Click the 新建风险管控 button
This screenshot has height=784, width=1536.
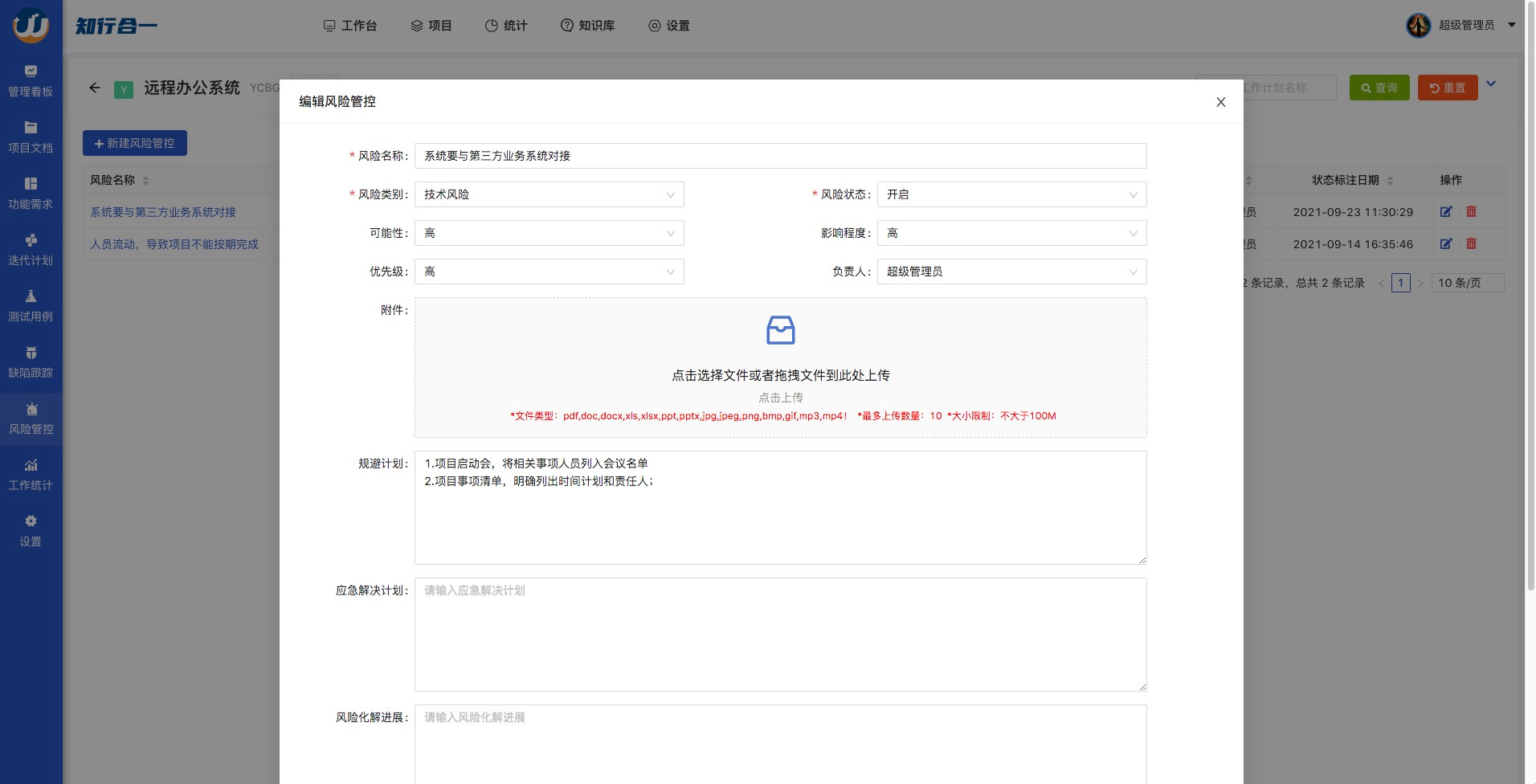(135, 143)
